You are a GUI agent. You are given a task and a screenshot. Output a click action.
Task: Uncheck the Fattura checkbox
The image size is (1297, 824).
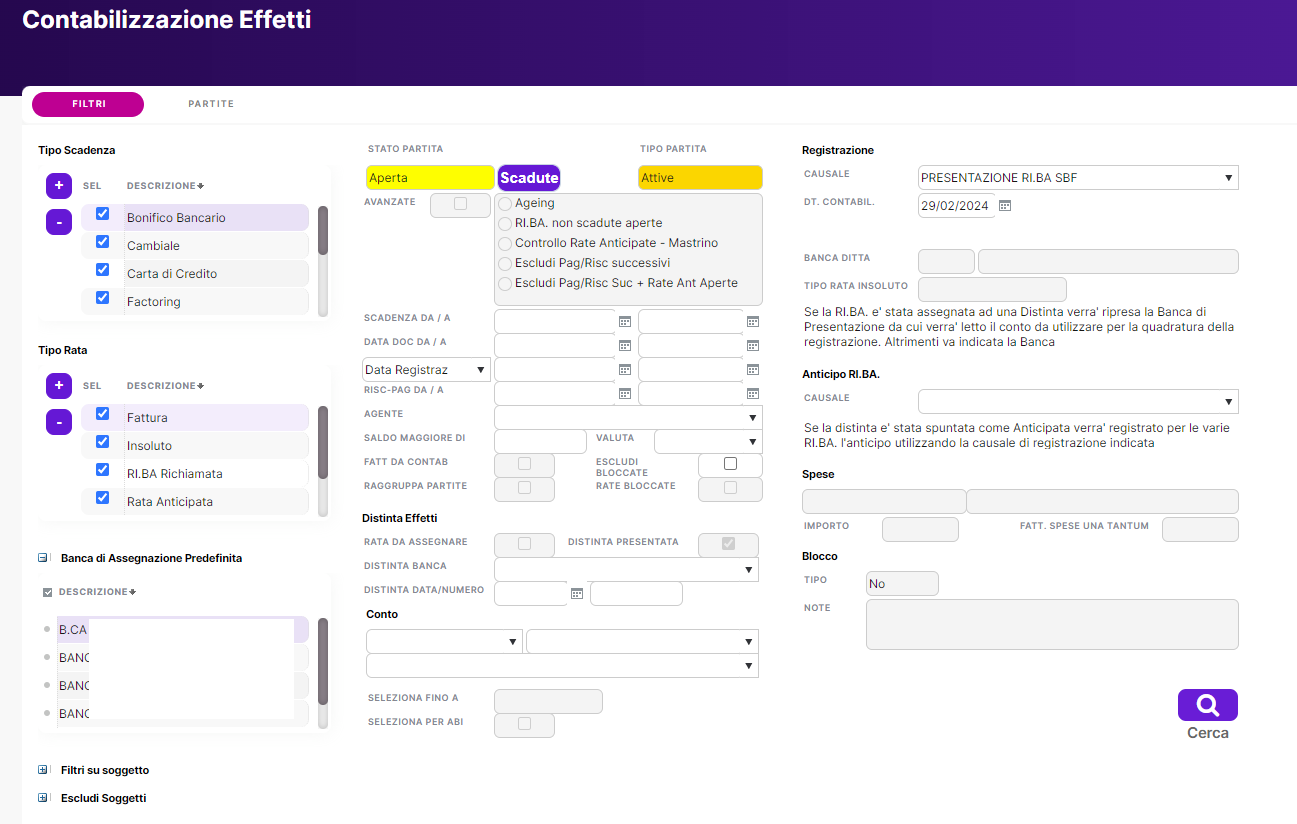coord(102,414)
